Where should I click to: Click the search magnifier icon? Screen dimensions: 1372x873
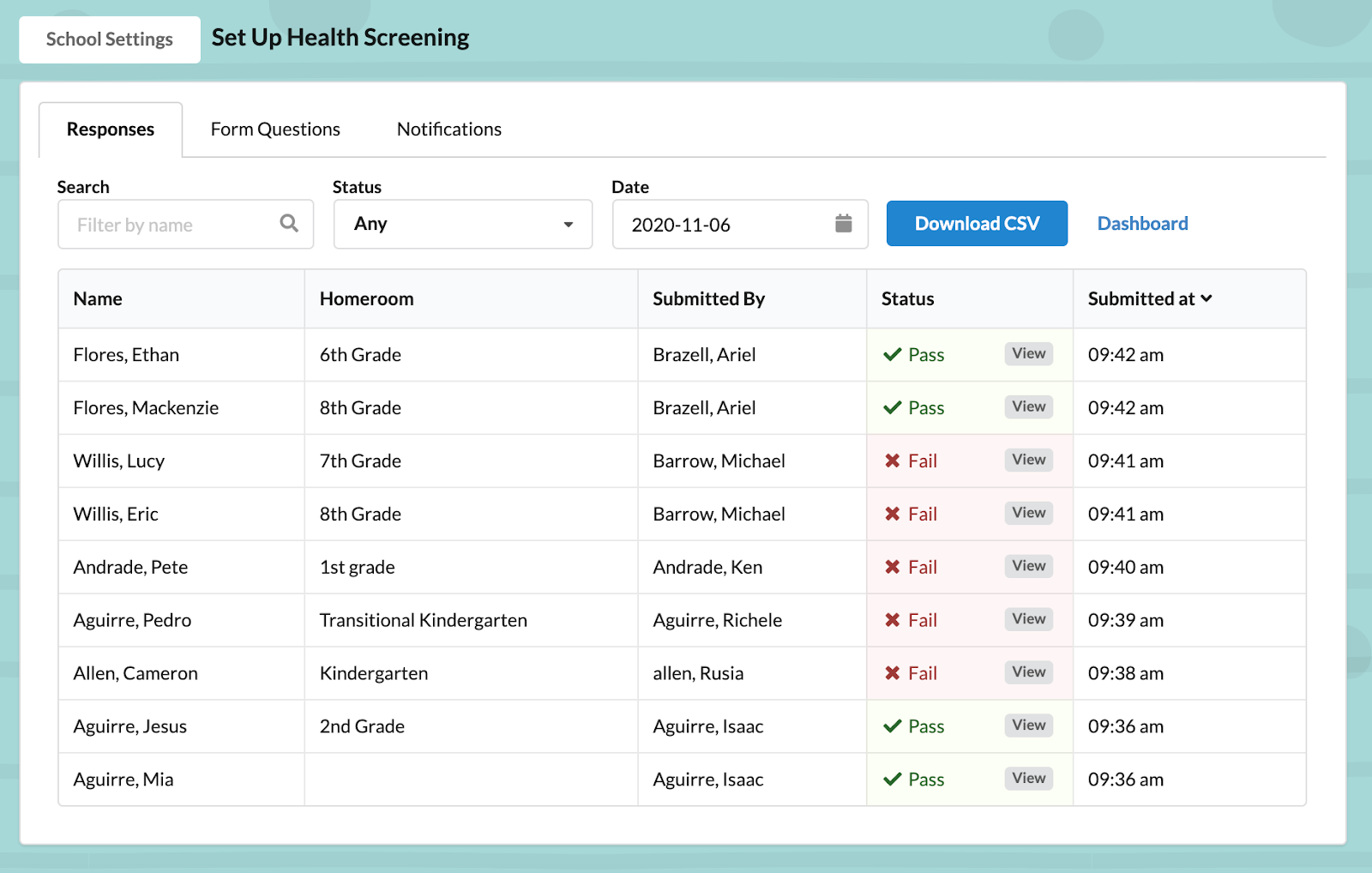tap(289, 224)
